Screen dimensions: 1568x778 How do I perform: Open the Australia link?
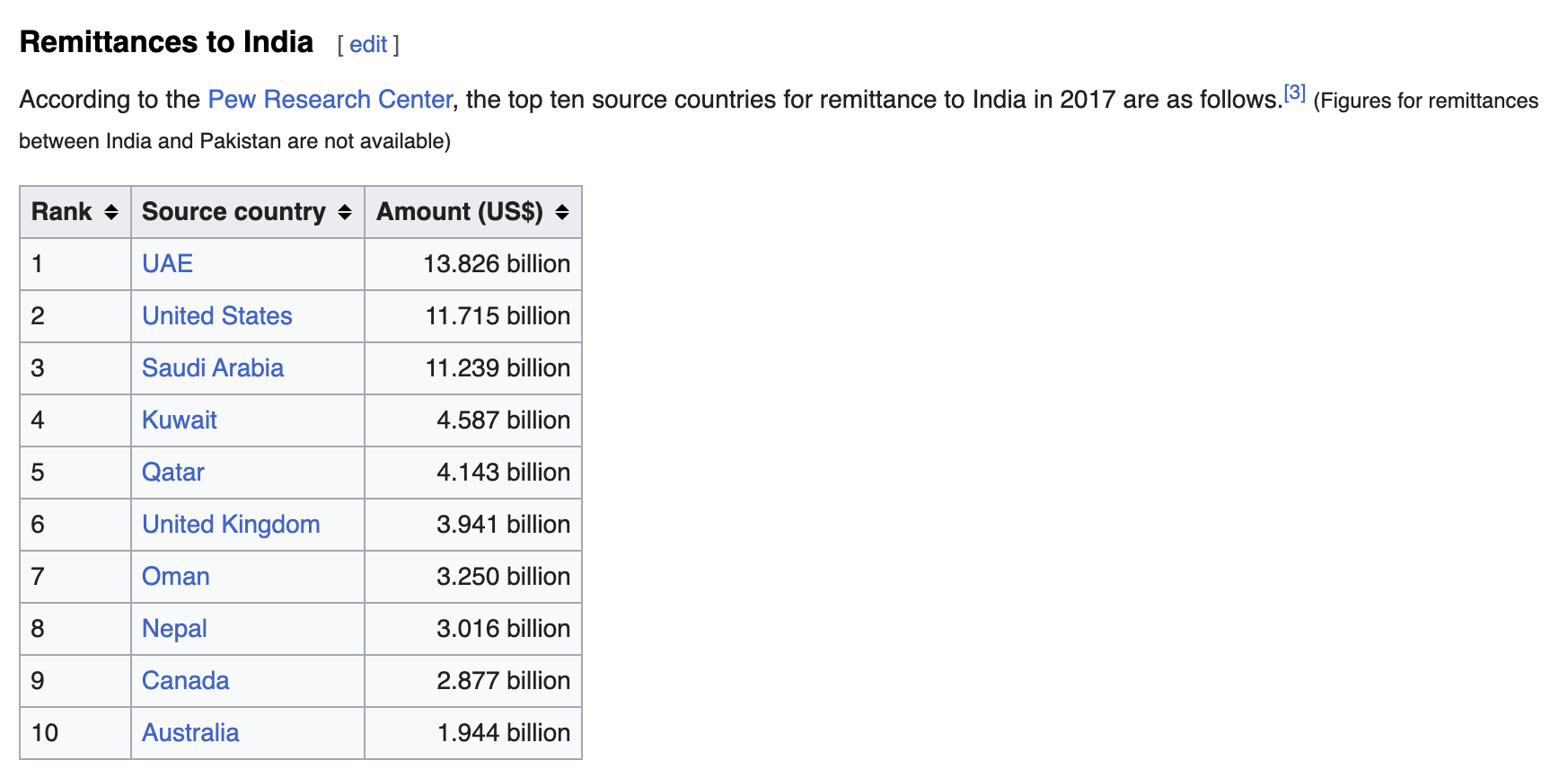pyautogui.click(x=190, y=733)
